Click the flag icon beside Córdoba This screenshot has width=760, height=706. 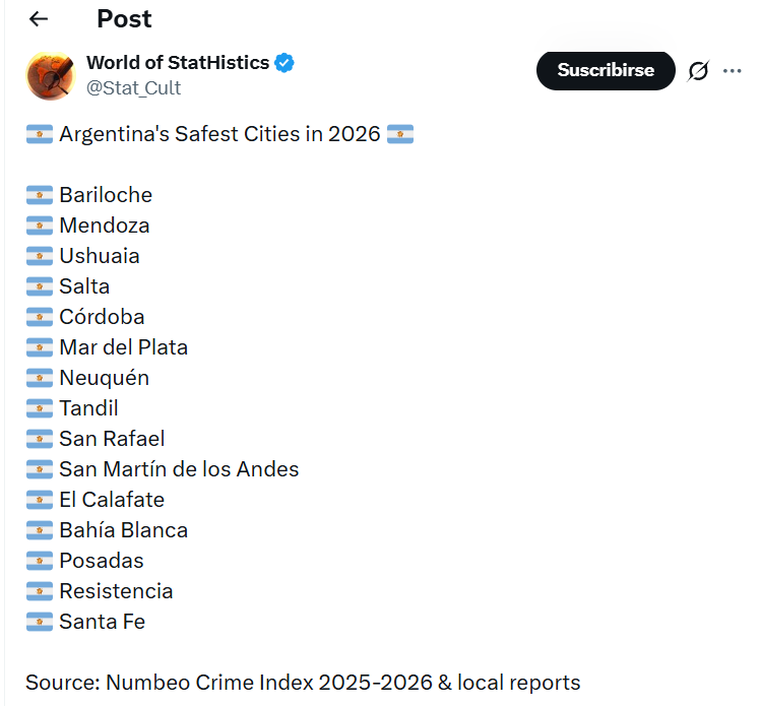39,317
